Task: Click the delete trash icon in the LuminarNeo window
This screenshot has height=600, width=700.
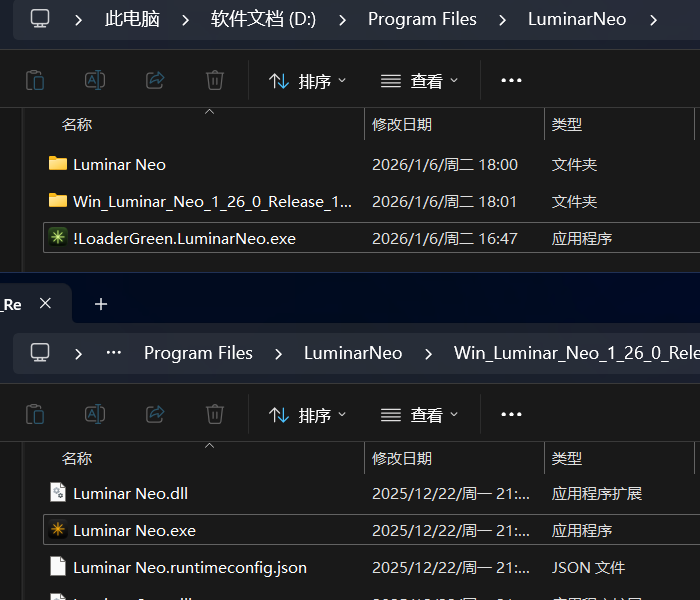Action: tap(215, 80)
